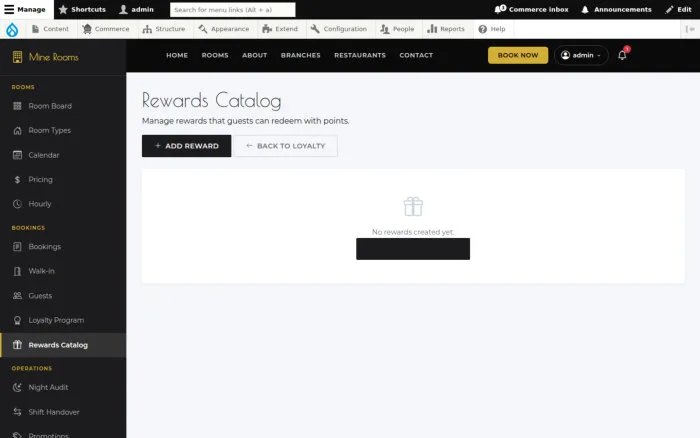Open Calendar in sidebar
Image resolution: width=700 pixels, height=438 pixels.
point(63,155)
